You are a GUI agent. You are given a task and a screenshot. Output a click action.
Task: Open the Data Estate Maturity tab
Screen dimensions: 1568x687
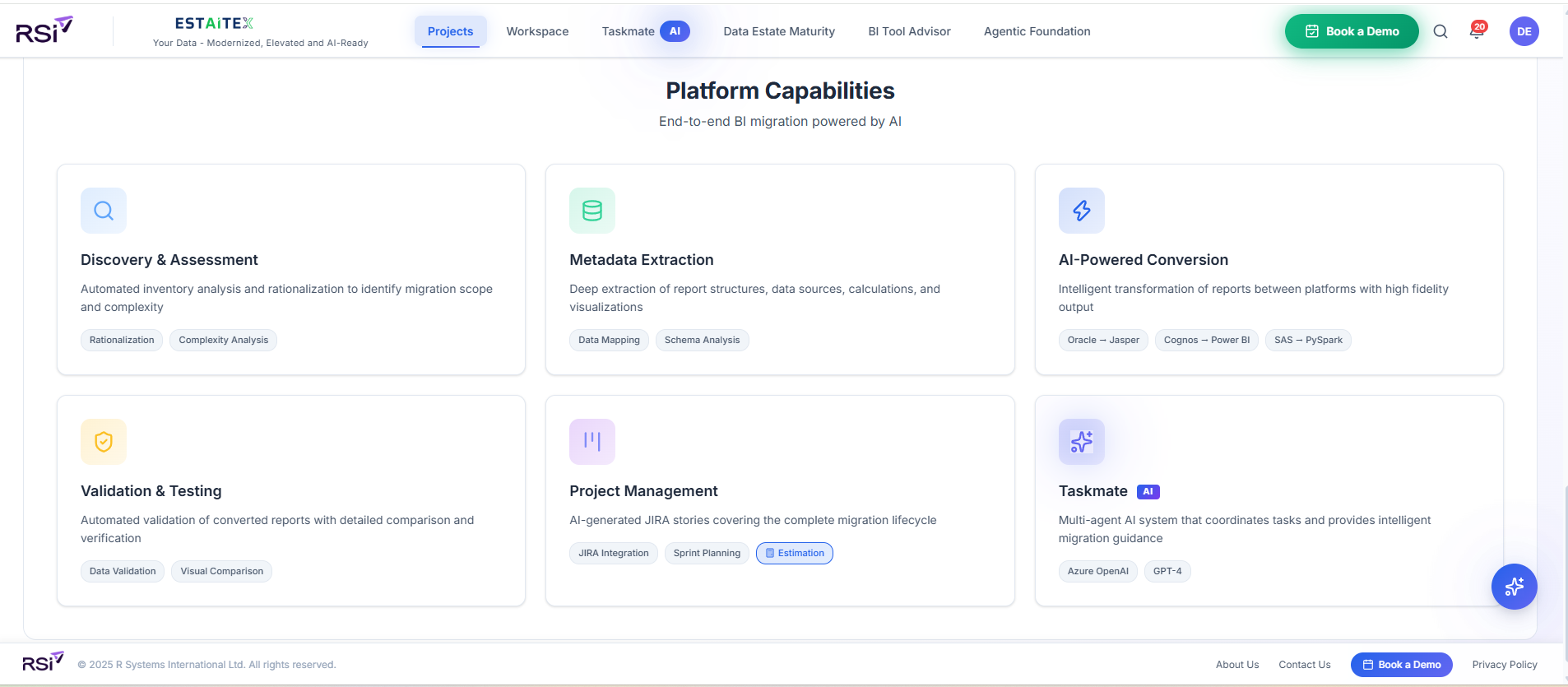pos(779,31)
